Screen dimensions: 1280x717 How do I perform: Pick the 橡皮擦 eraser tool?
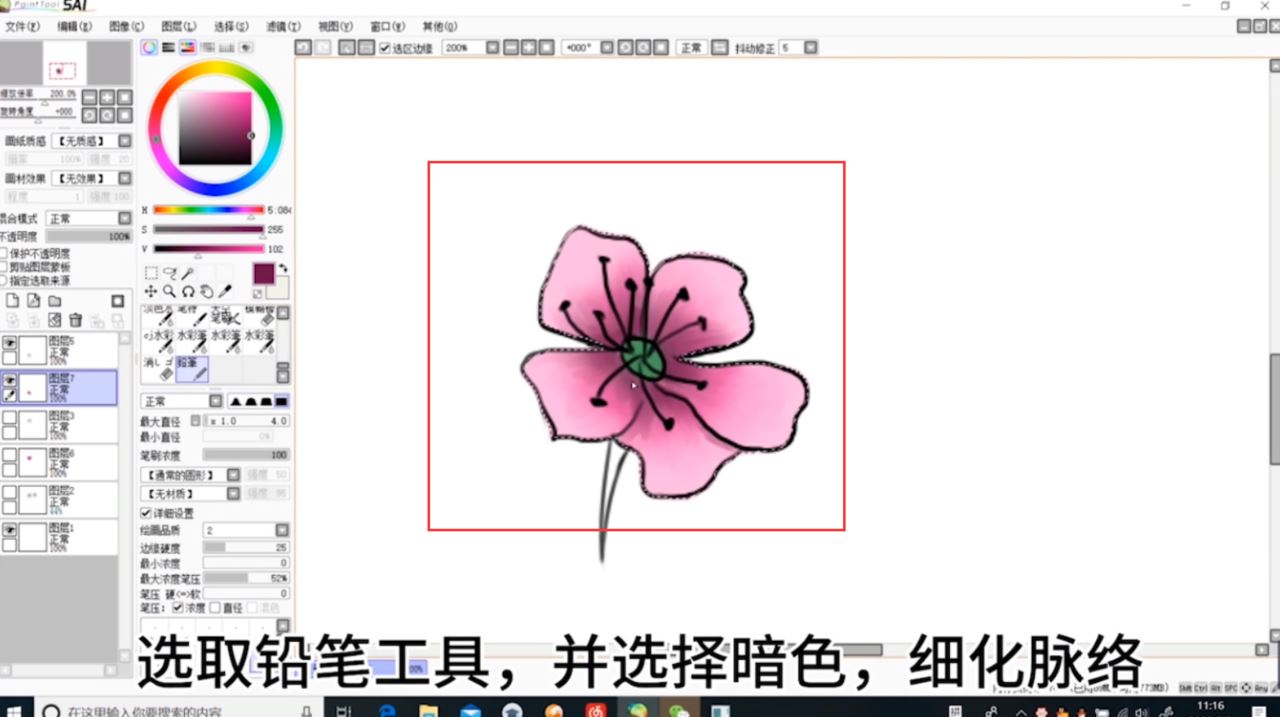pyautogui.click(x=160, y=369)
